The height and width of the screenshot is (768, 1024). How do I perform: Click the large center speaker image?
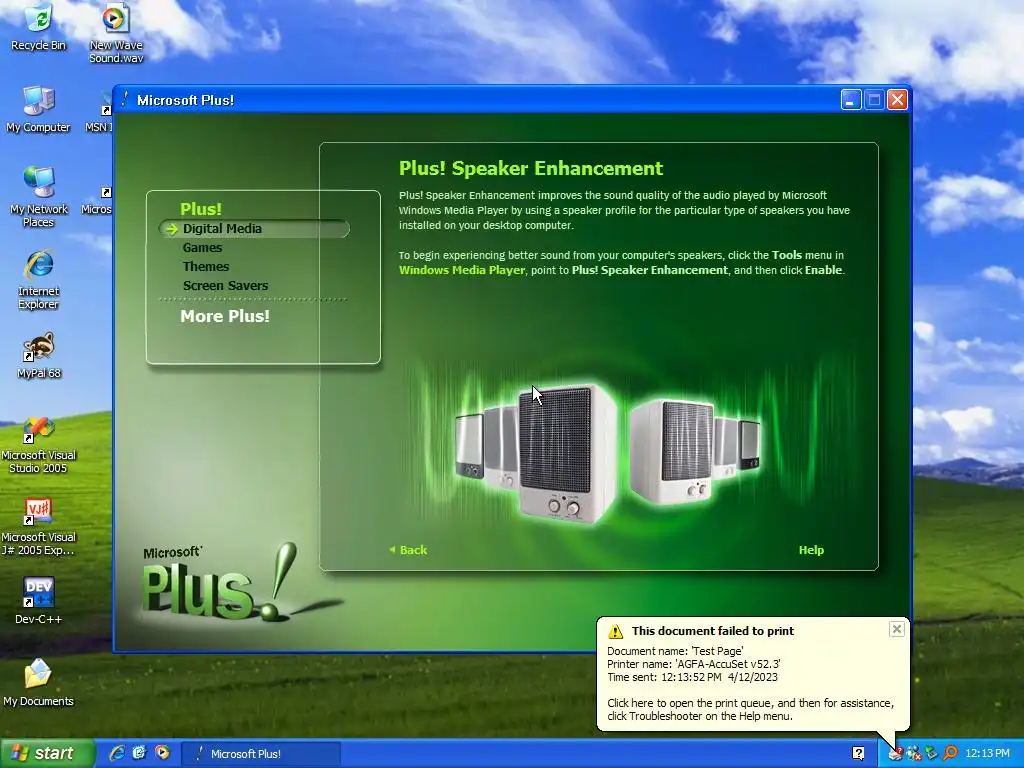[567, 453]
